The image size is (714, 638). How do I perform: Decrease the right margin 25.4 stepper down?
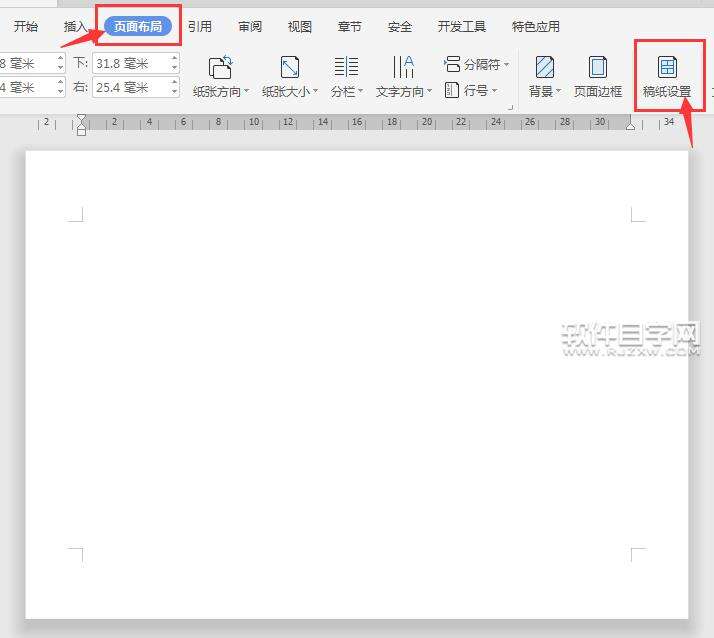[x=175, y=92]
